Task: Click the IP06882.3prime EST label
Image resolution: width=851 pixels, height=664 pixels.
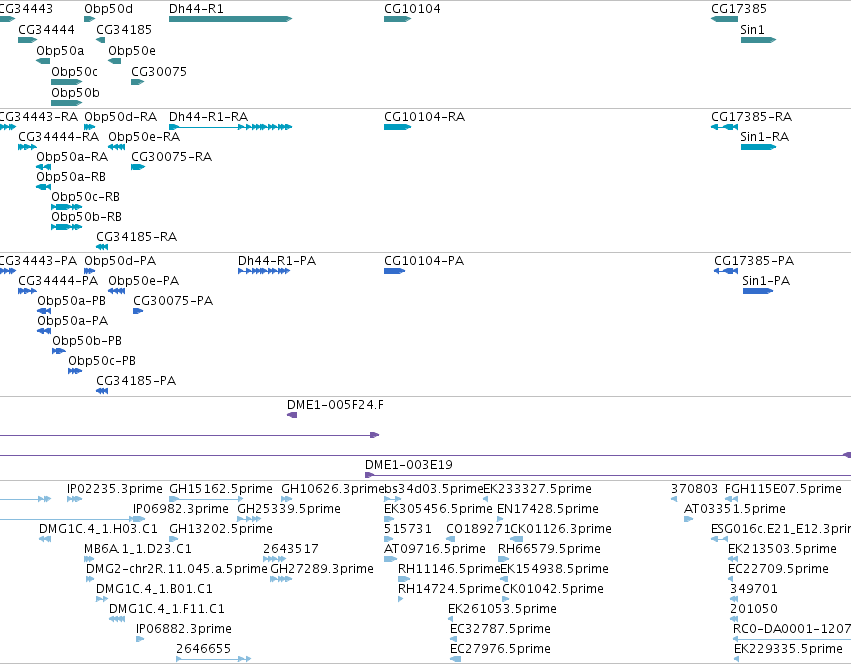Action: pyautogui.click(x=184, y=630)
